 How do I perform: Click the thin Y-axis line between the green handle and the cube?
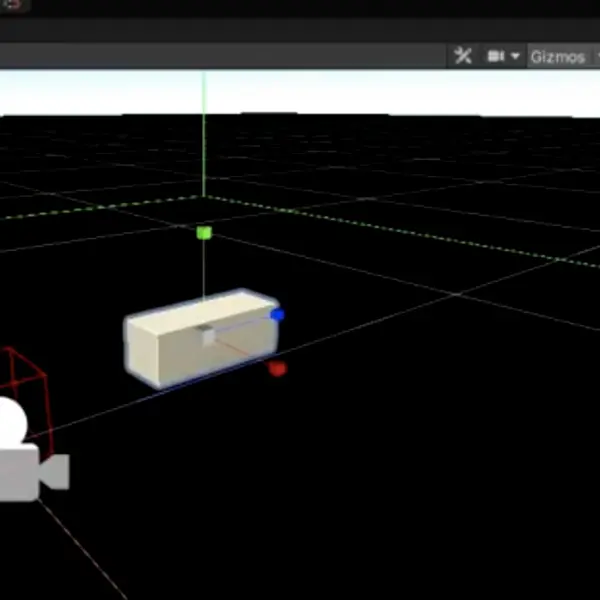click(204, 268)
